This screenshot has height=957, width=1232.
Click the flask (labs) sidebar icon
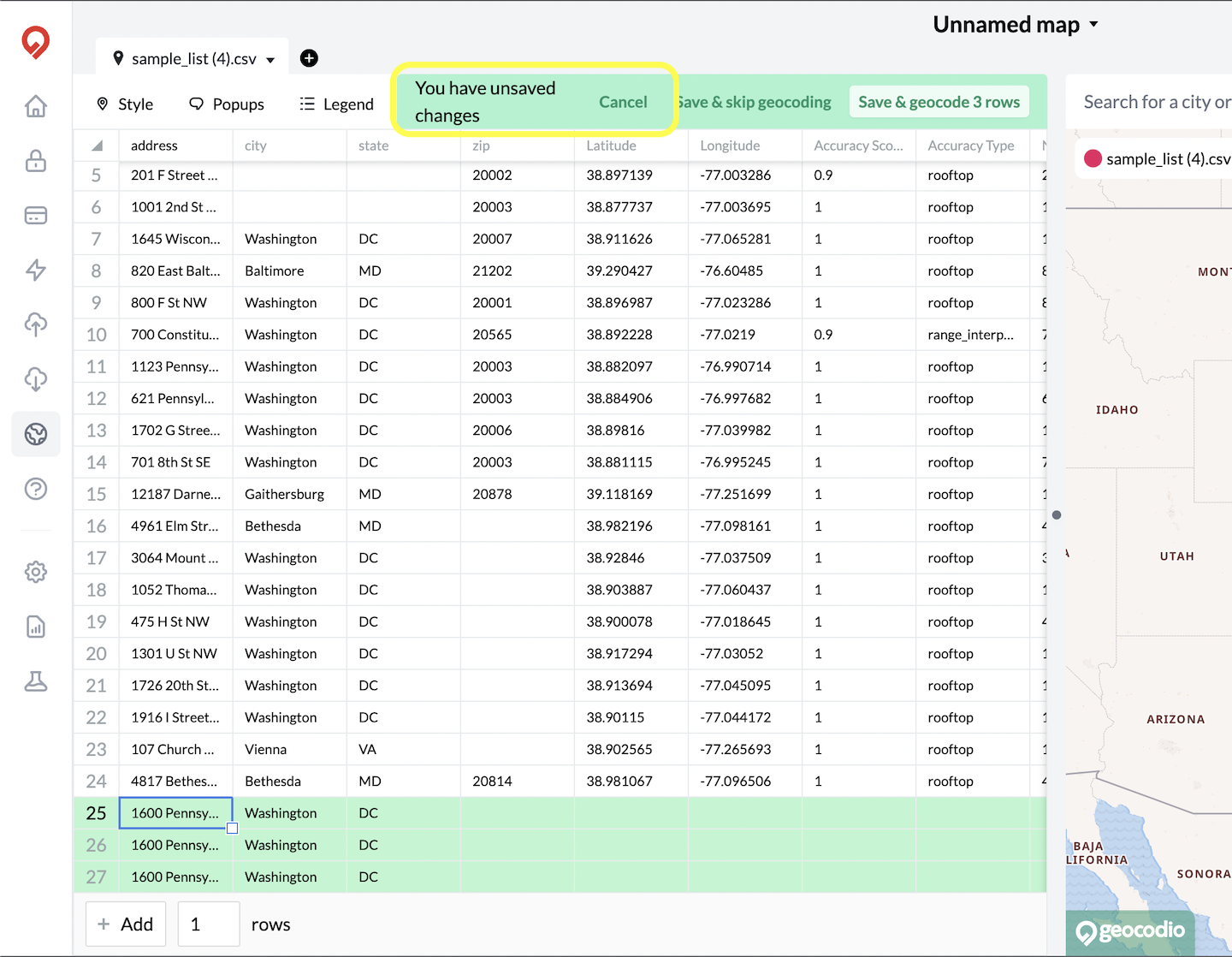pos(35,681)
